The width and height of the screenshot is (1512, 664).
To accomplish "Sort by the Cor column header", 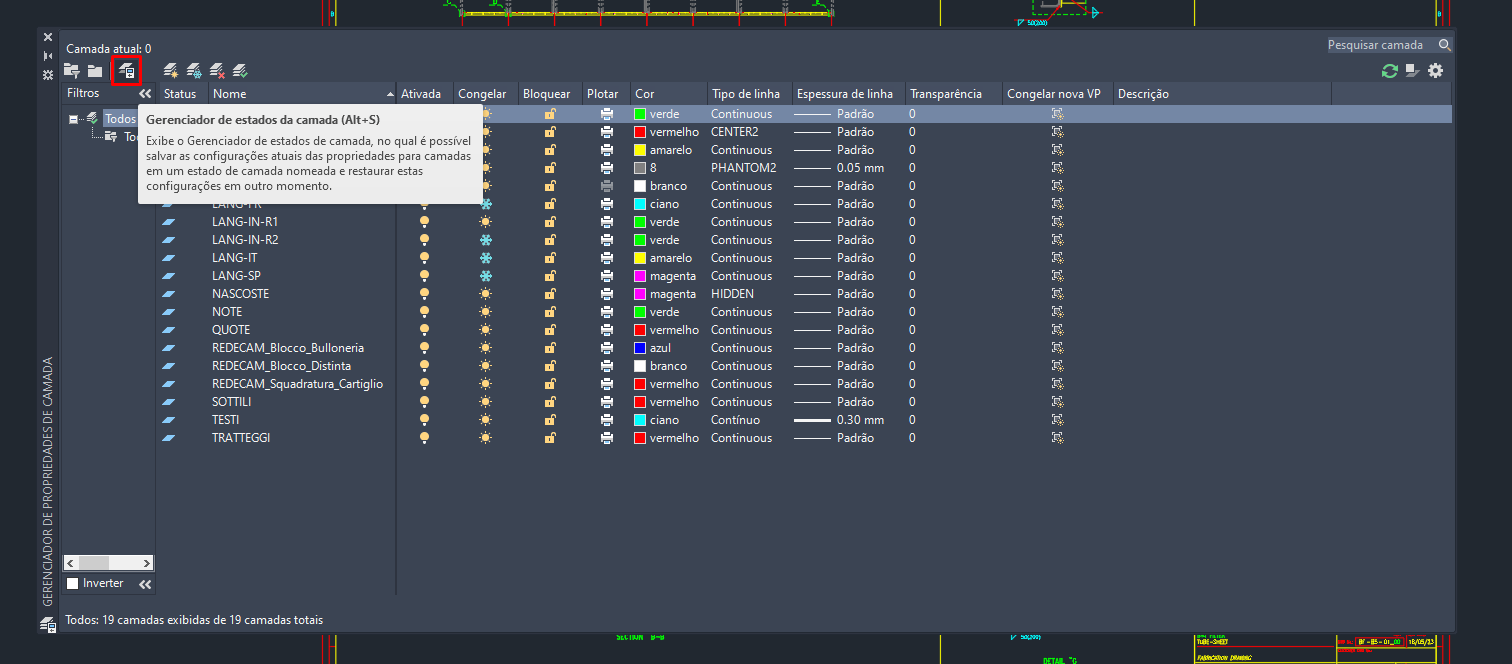I will pos(668,94).
